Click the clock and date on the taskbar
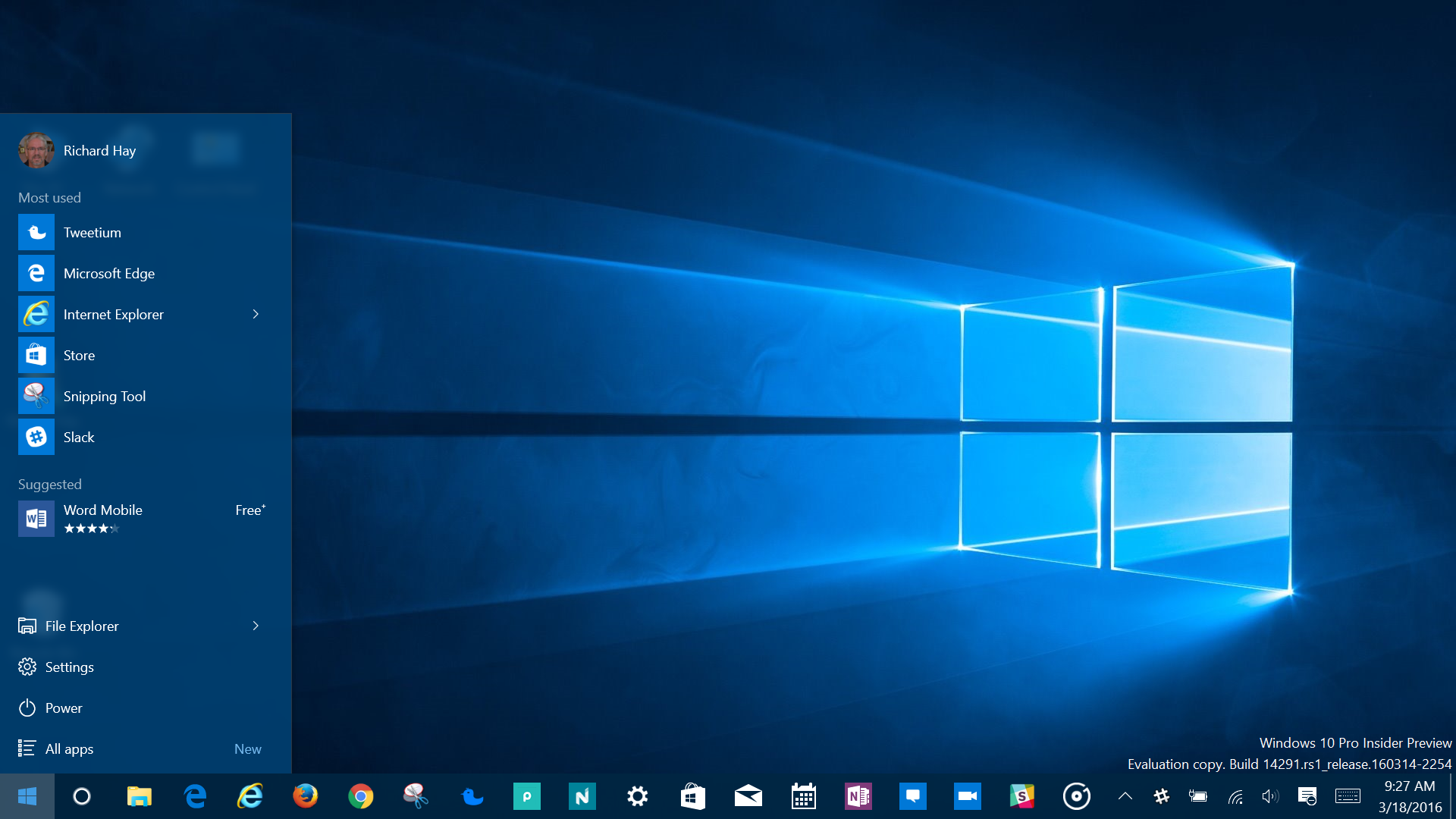1456x819 pixels. (1410, 796)
